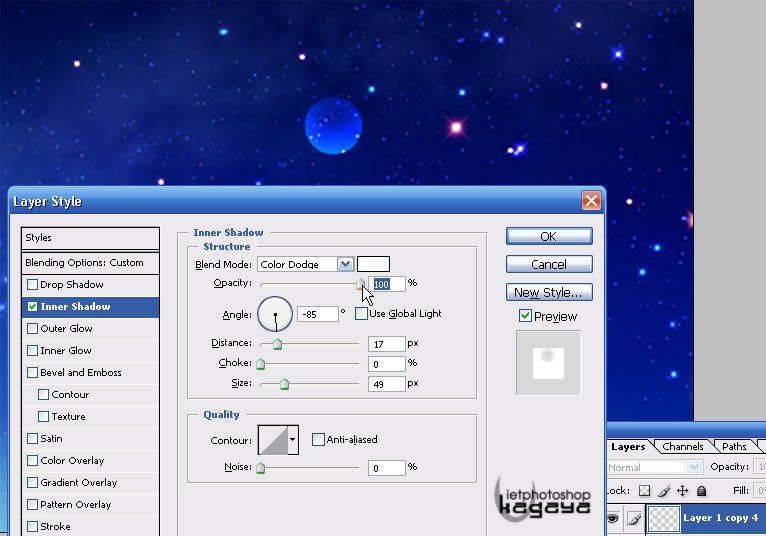Screen dimensions: 766x536
Task: Uncheck the Preview checkbox
Action: tap(525, 316)
